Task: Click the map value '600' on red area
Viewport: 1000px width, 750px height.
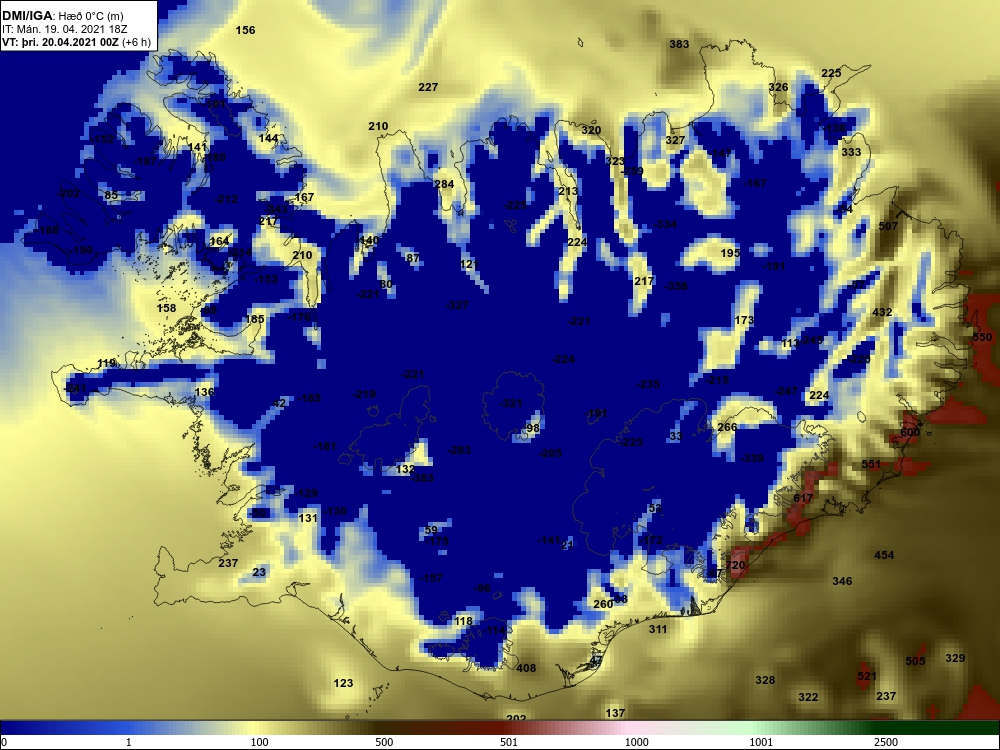Action: [x=910, y=432]
